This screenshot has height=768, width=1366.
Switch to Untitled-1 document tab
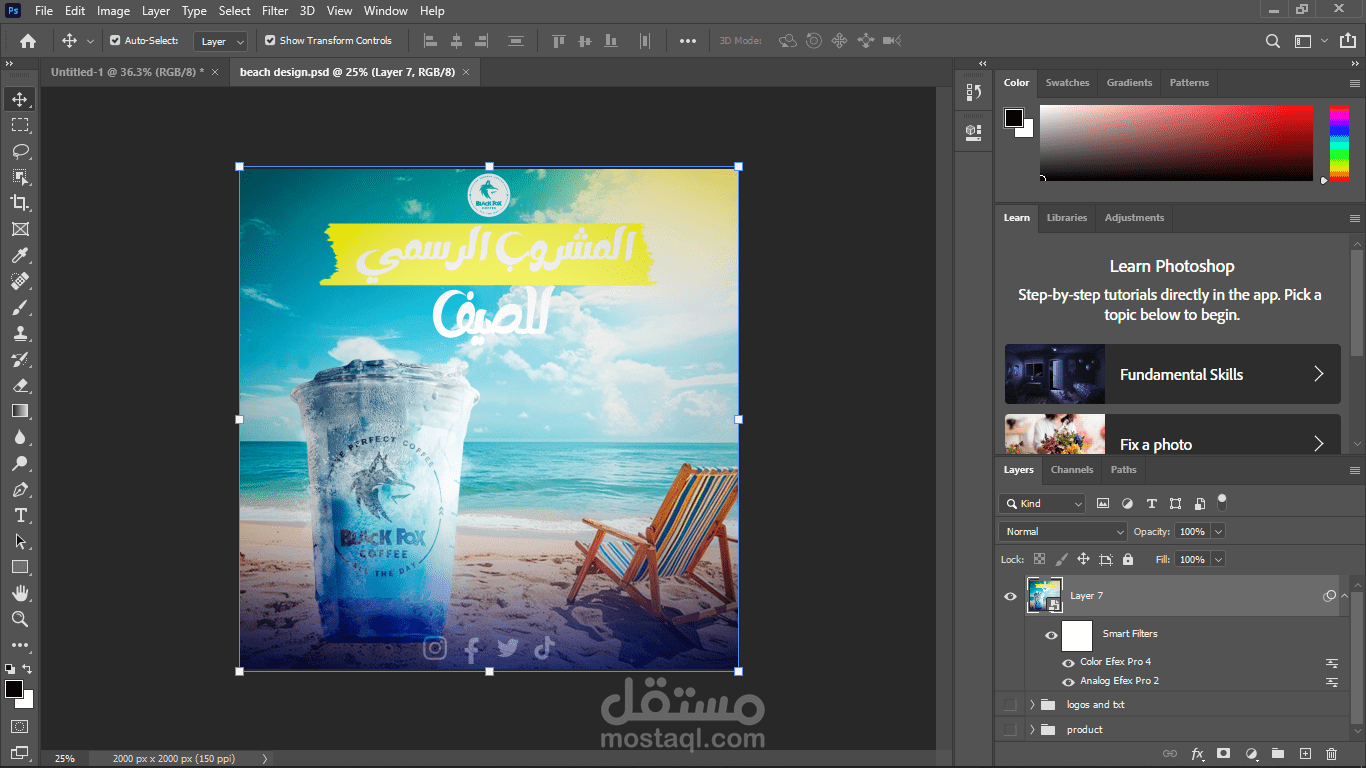tap(127, 72)
